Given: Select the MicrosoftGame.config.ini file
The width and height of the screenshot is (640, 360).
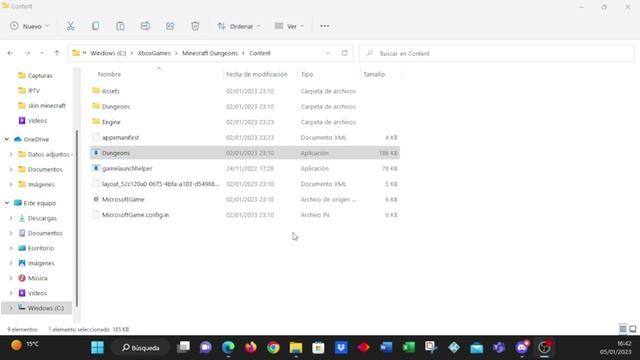Looking at the screenshot, I should click(245, 215).
